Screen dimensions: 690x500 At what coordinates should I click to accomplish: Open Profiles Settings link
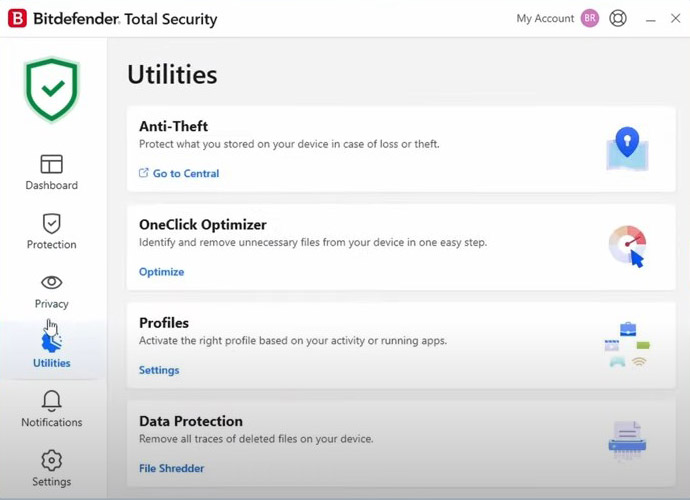pos(159,370)
